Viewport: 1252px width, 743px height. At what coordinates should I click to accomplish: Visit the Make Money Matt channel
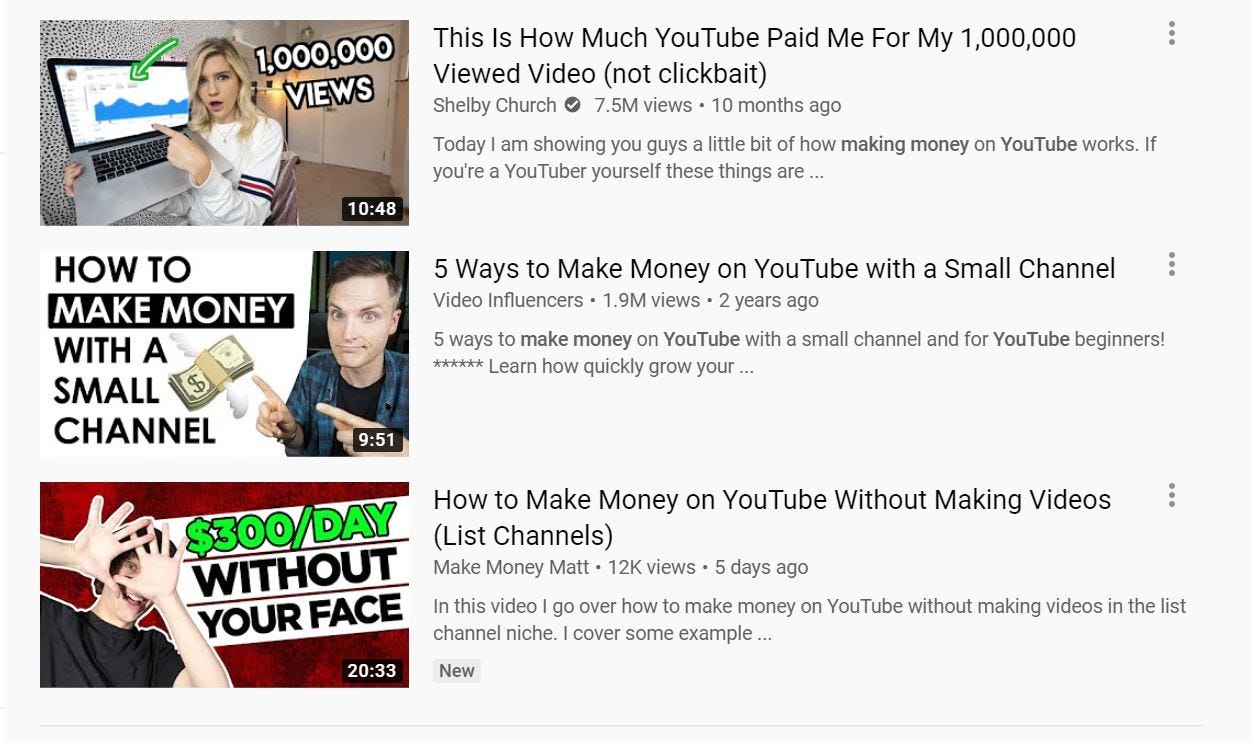(x=511, y=567)
